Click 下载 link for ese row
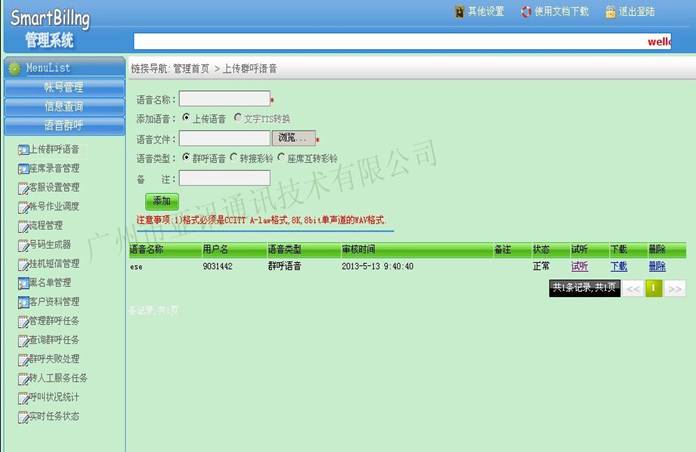The width and height of the screenshot is (696, 452). click(619, 266)
